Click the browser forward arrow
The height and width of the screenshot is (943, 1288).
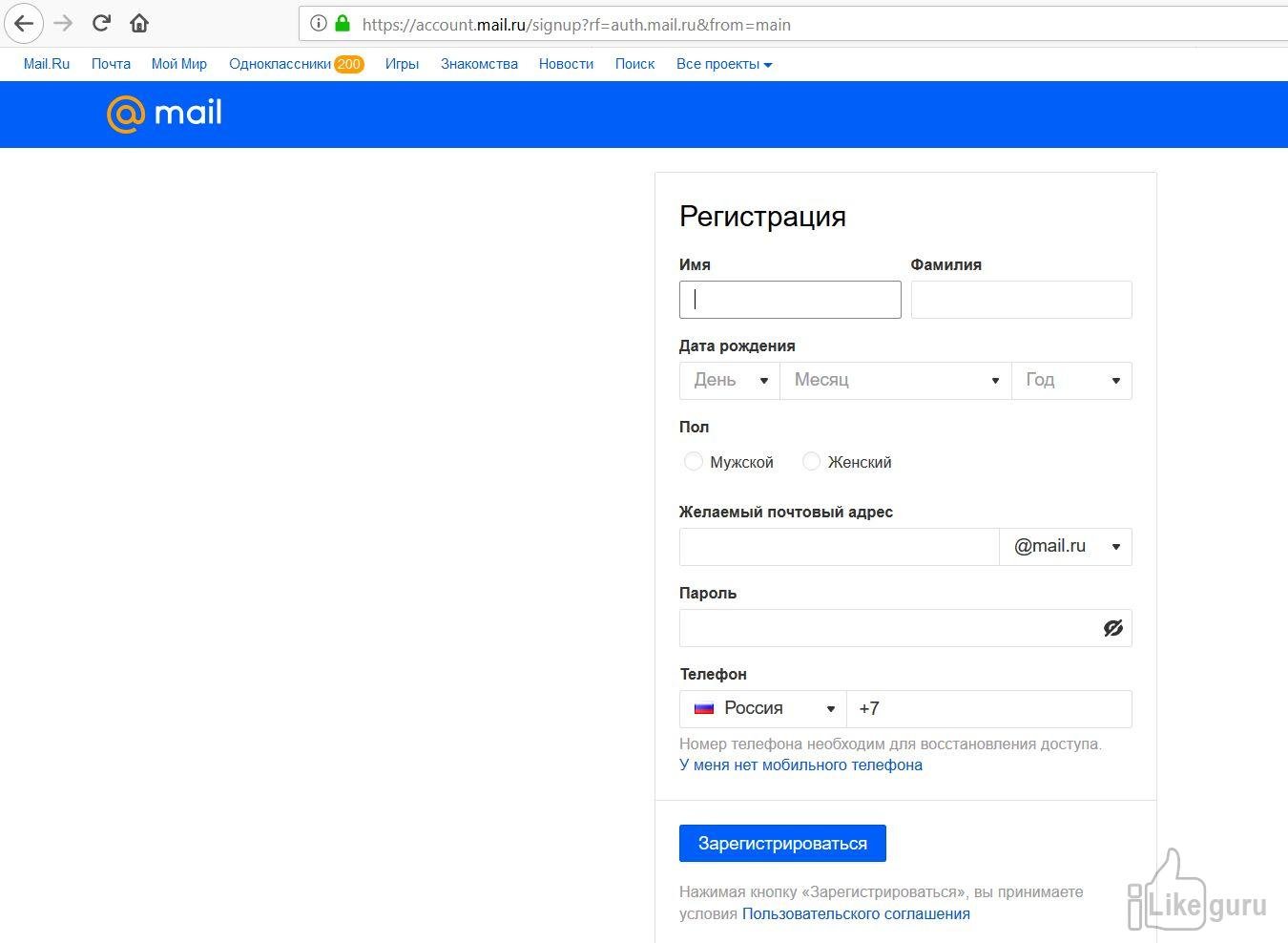coord(63,24)
